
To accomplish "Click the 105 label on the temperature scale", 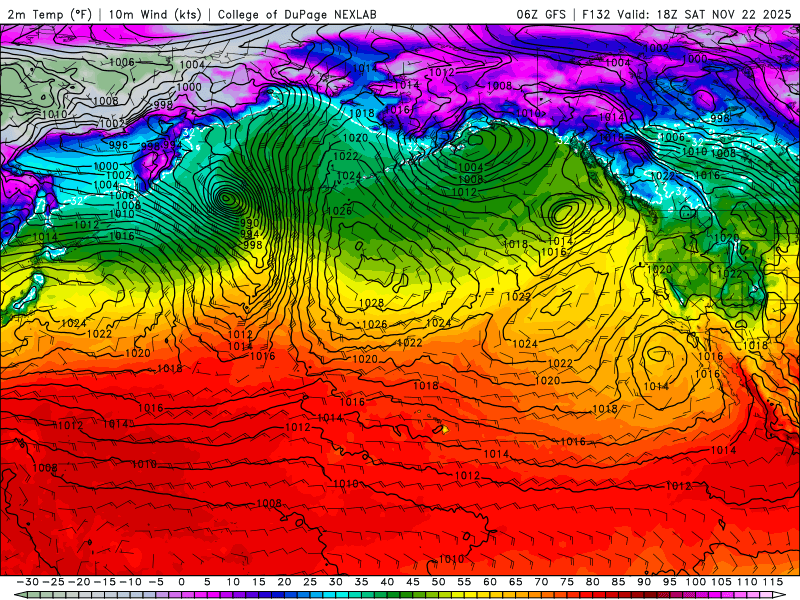I will [x=721, y=582].
